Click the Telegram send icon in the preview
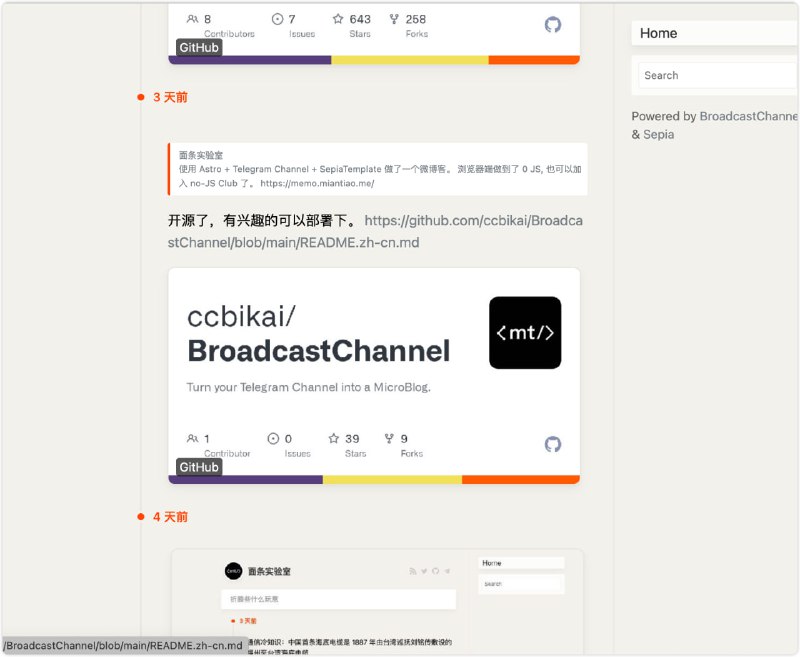Image resolution: width=800 pixels, height=657 pixels. 446,571
